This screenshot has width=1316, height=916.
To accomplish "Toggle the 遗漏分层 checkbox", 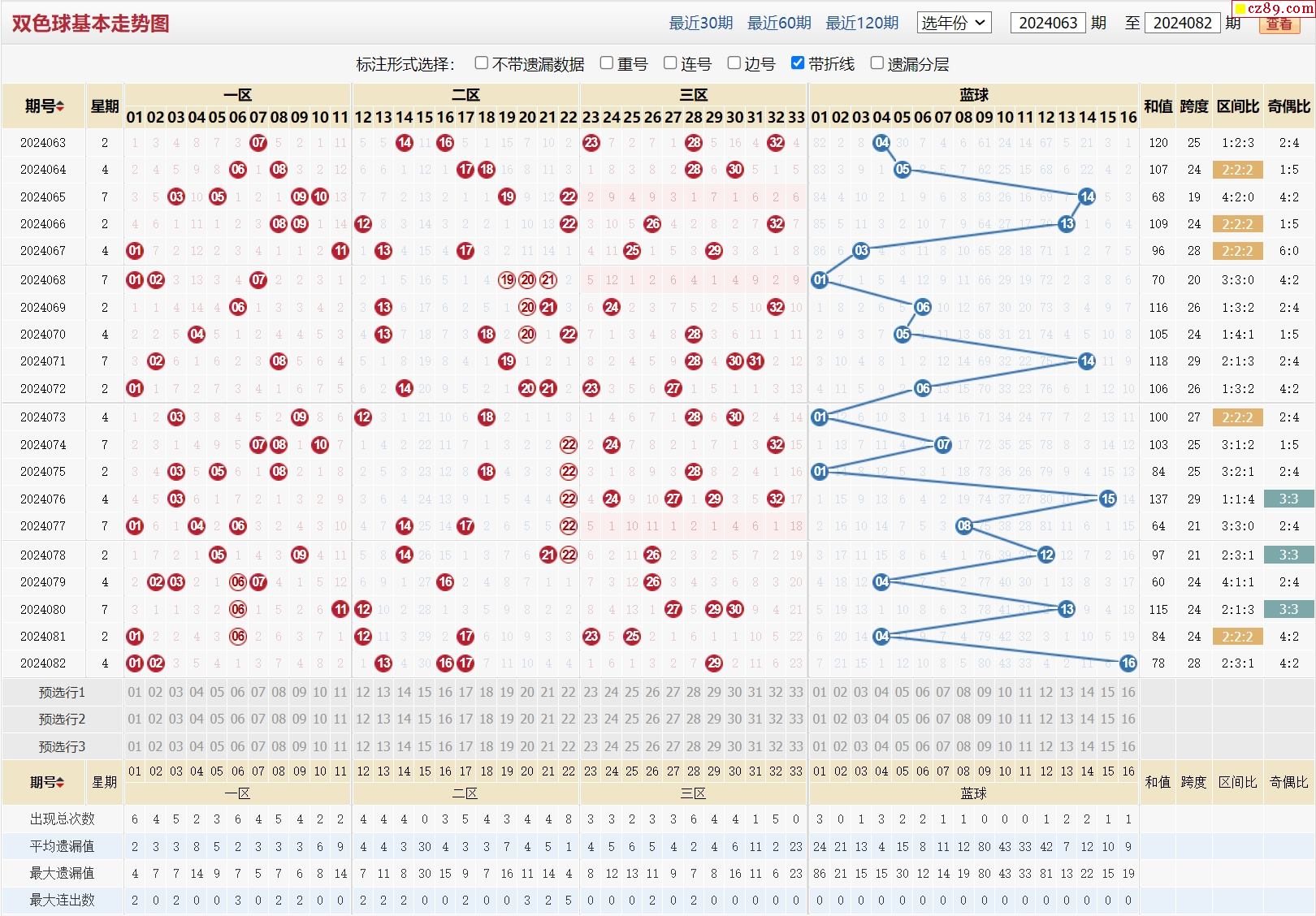I will [877, 63].
